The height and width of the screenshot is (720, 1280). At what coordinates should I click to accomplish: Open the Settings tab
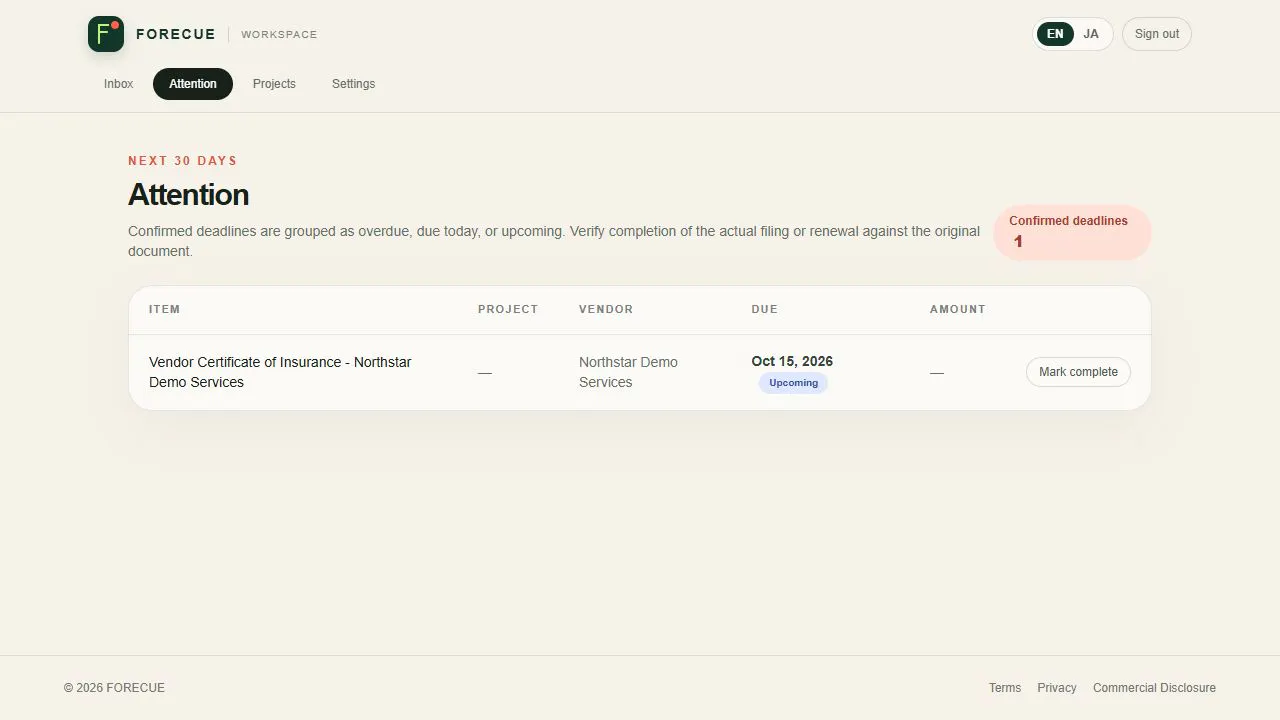coord(353,84)
